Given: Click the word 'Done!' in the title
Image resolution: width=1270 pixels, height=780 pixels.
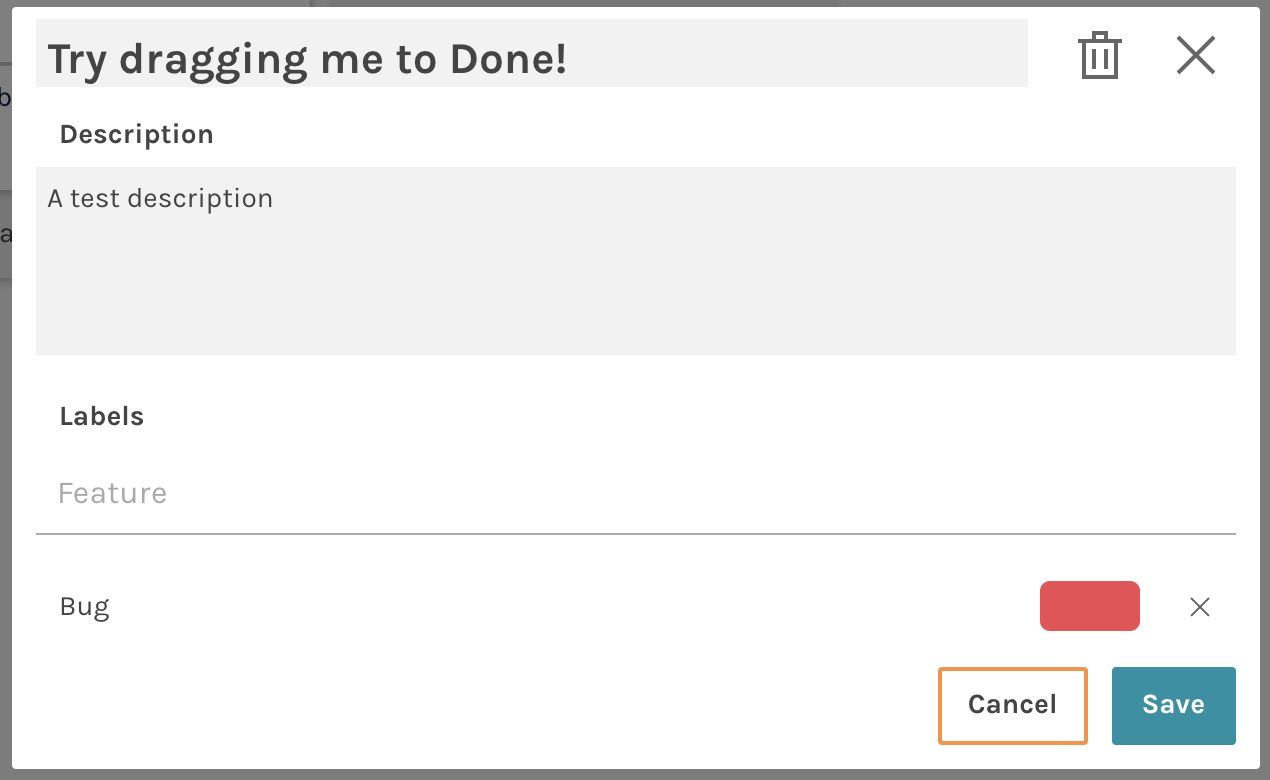Looking at the screenshot, I should pyautogui.click(x=508, y=60).
